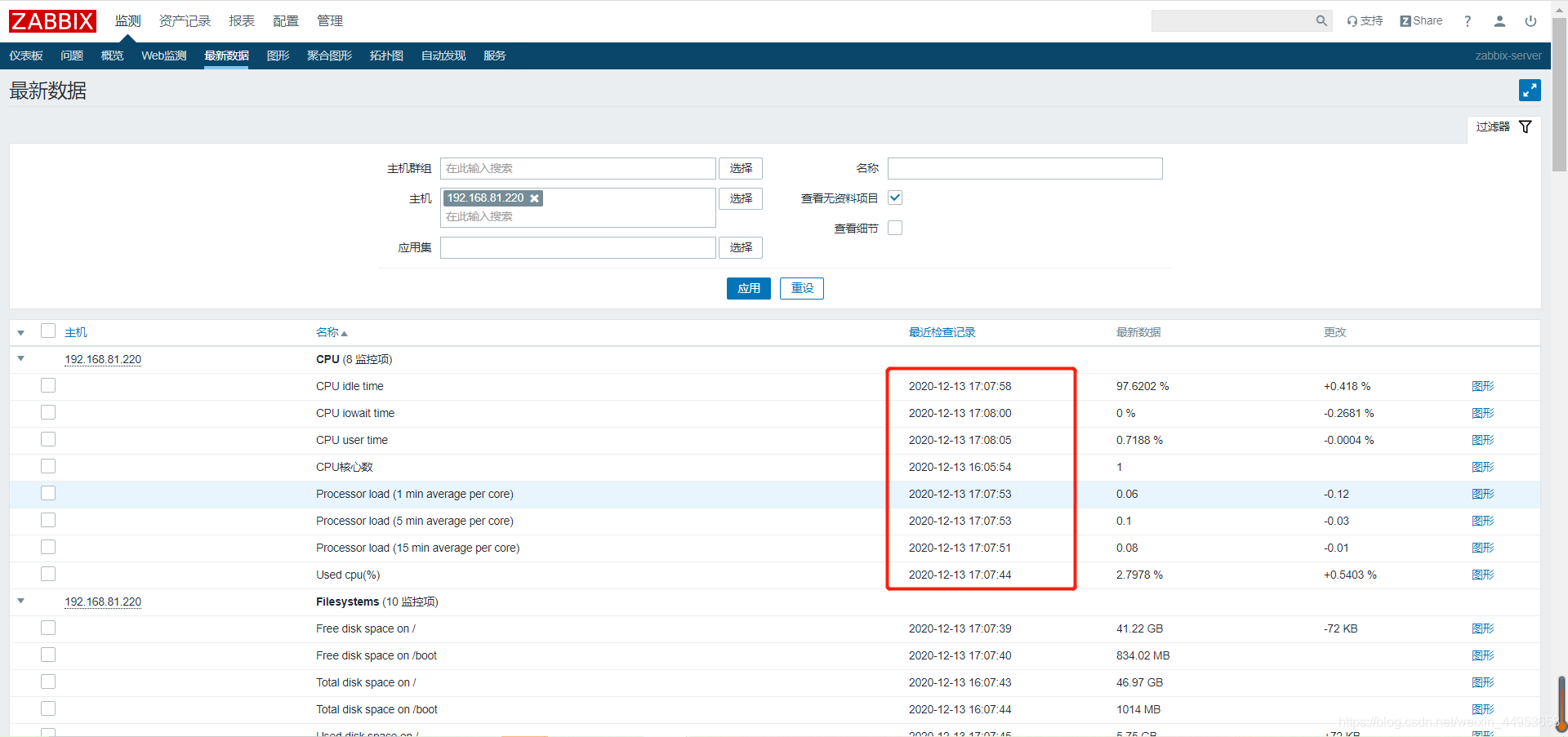Open 报表 top menu
This screenshot has width=1568, height=737.
[x=242, y=21]
